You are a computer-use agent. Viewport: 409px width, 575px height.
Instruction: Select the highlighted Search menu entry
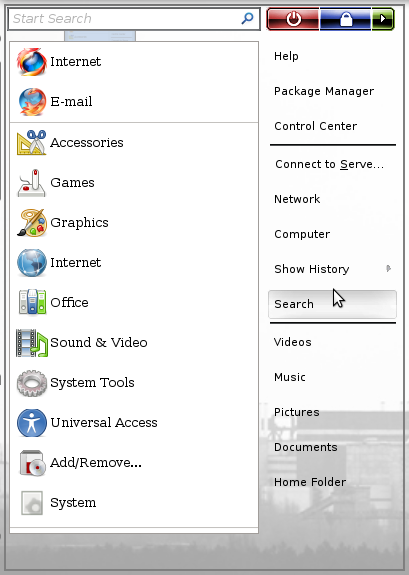[332, 304]
